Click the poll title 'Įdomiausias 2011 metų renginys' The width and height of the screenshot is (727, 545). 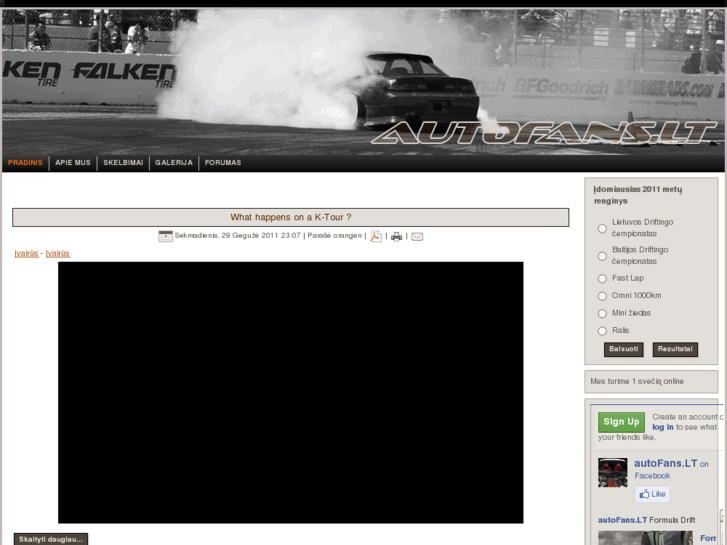[x=638, y=195]
